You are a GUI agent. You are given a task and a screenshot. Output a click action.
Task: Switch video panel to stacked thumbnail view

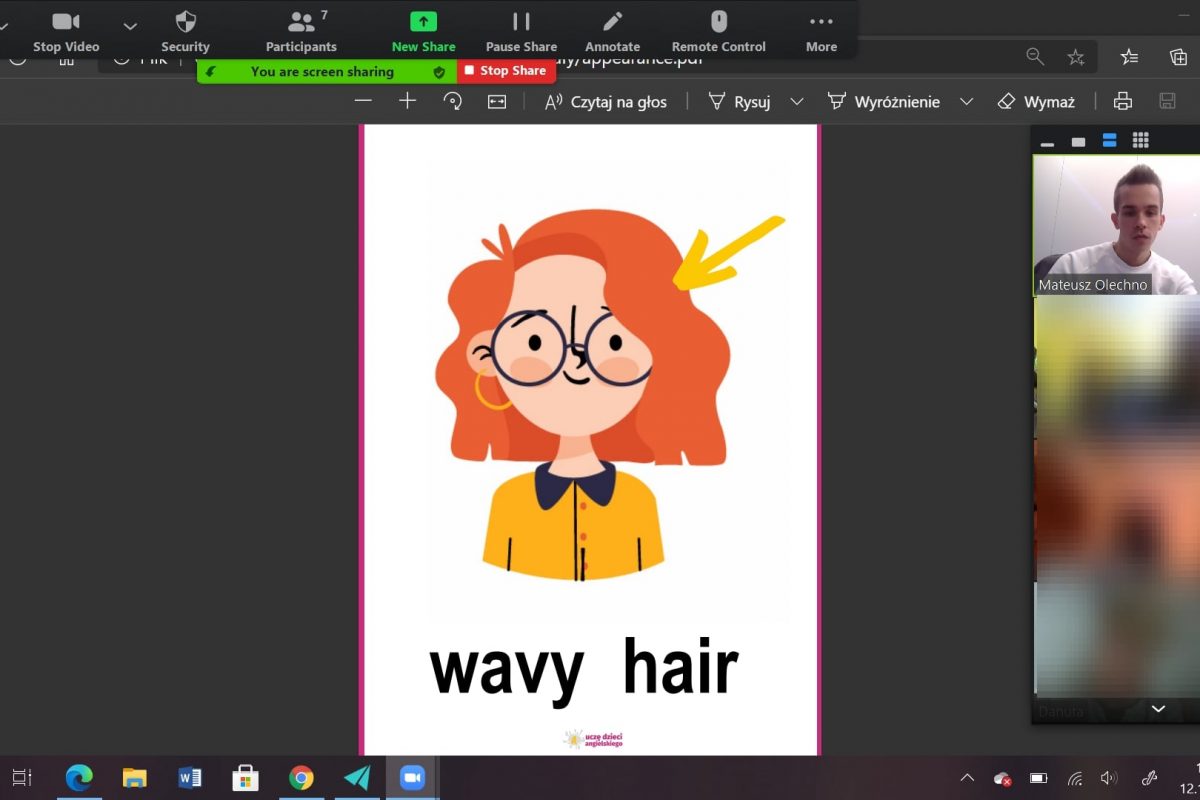tap(1109, 141)
